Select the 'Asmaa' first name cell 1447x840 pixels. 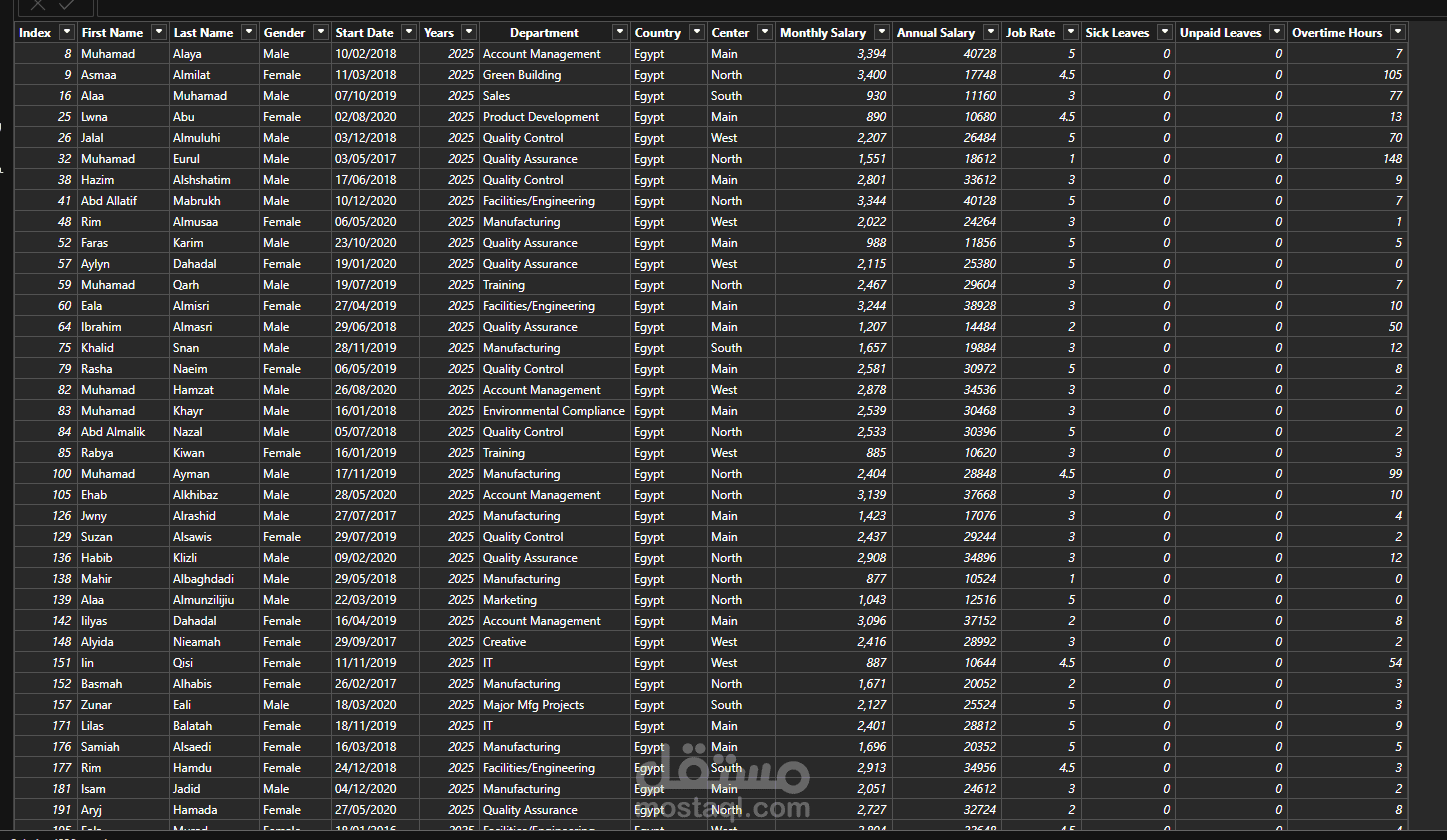click(x=122, y=75)
